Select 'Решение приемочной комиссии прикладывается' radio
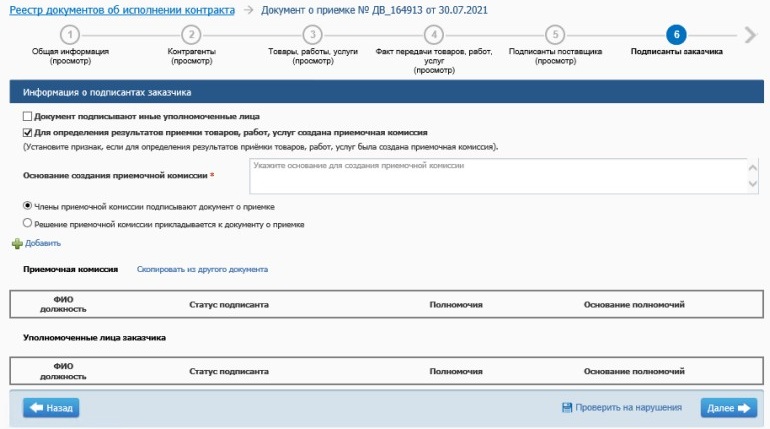770x429 pixels. pyautogui.click(x=28, y=223)
